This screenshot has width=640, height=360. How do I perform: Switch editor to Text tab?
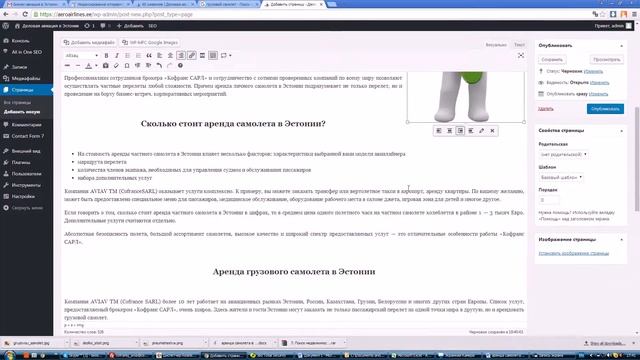519,45
